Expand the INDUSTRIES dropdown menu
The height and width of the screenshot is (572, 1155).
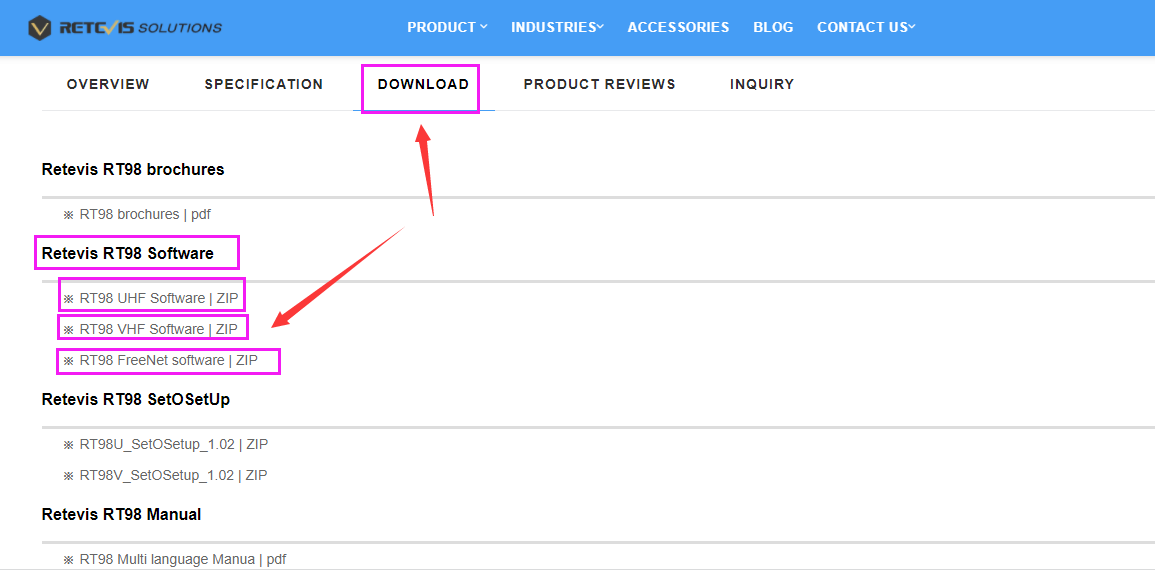click(x=558, y=27)
